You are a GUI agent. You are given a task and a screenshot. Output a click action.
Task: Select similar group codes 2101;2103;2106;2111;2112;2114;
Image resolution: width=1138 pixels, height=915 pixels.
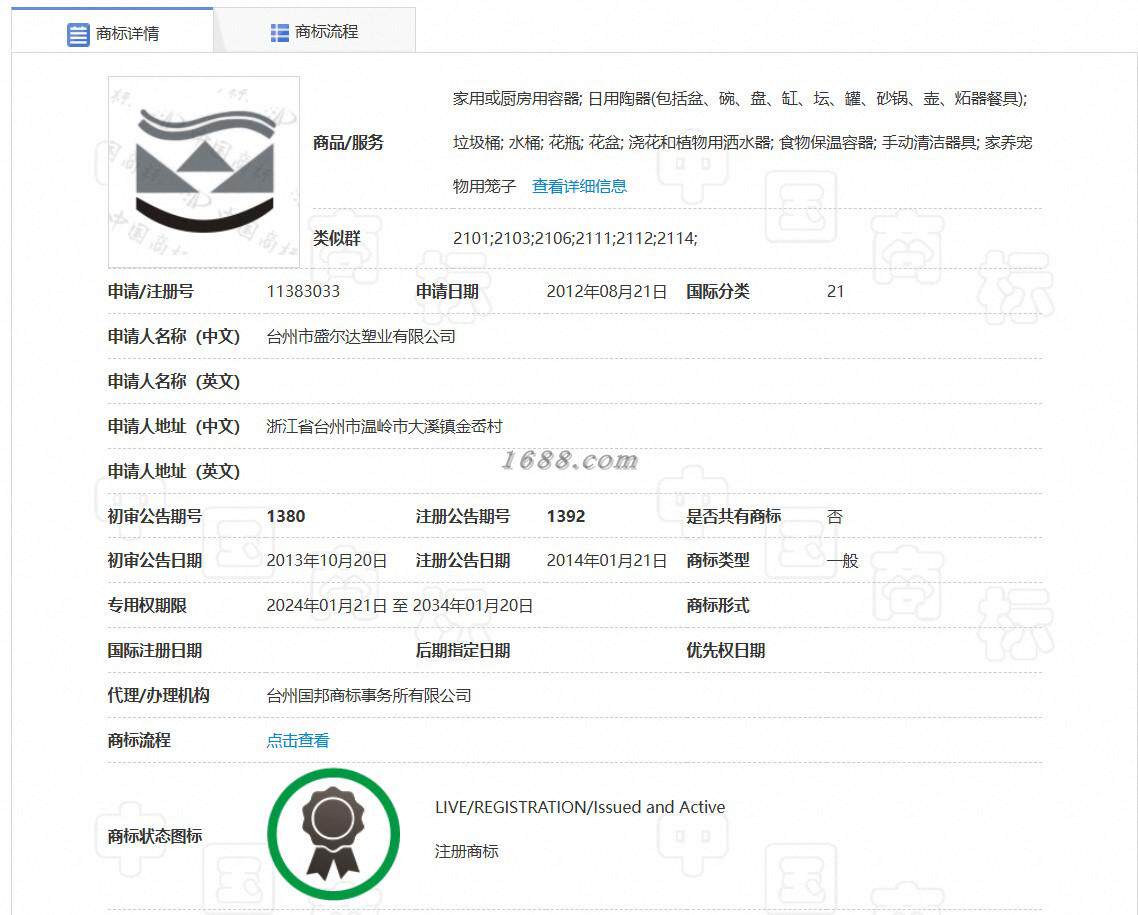(x=575, y=238)
